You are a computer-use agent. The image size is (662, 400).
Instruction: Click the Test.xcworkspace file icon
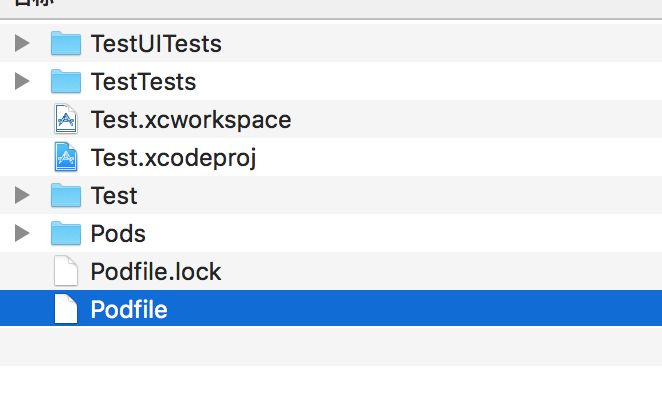pyautogui.click(x=65, y=120)
